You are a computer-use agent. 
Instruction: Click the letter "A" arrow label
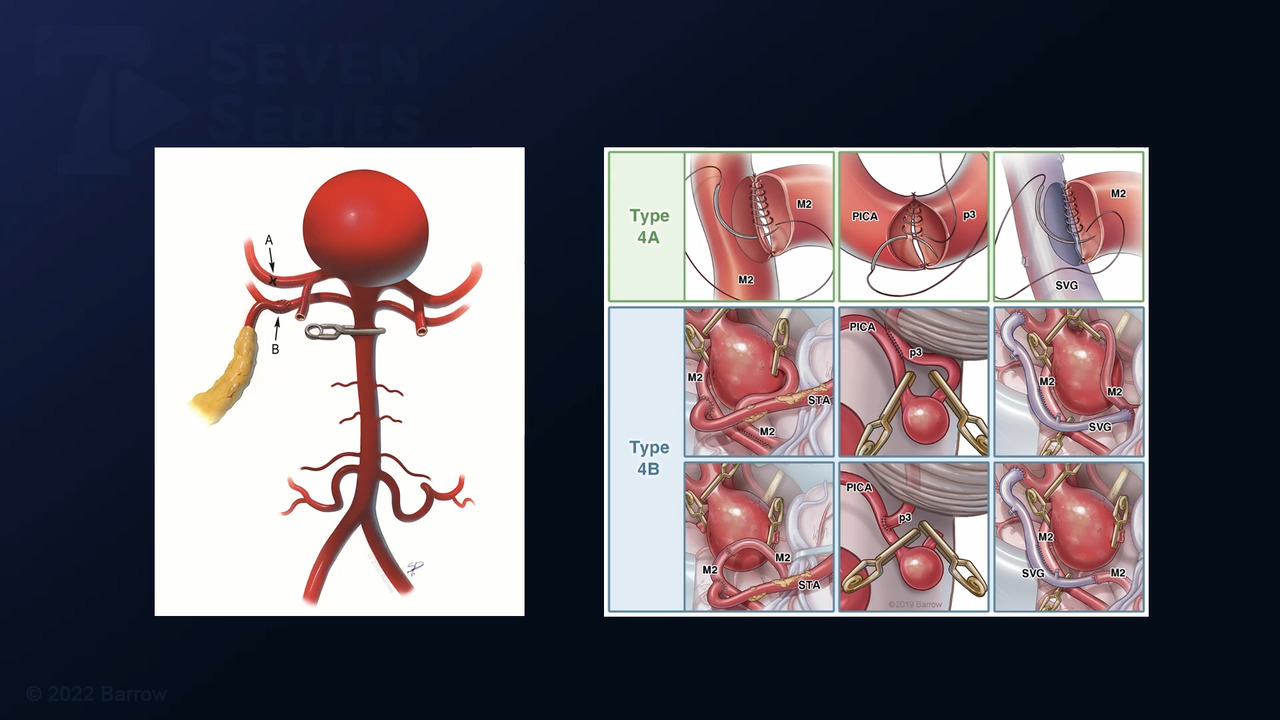[x=269, y=240]
